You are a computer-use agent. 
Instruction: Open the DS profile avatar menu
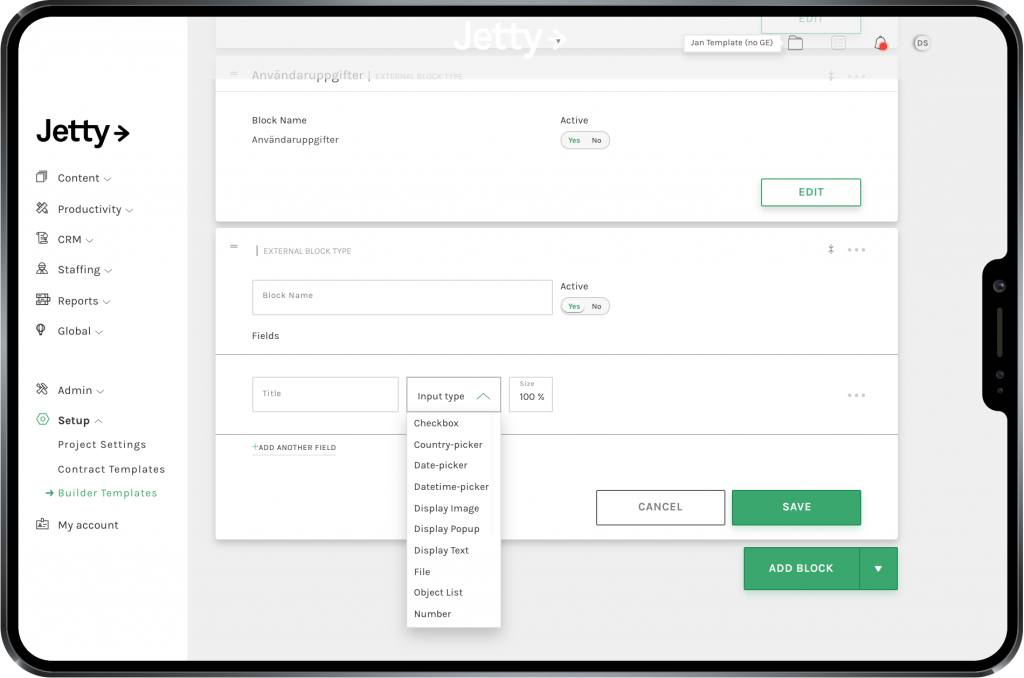(921, 43)
